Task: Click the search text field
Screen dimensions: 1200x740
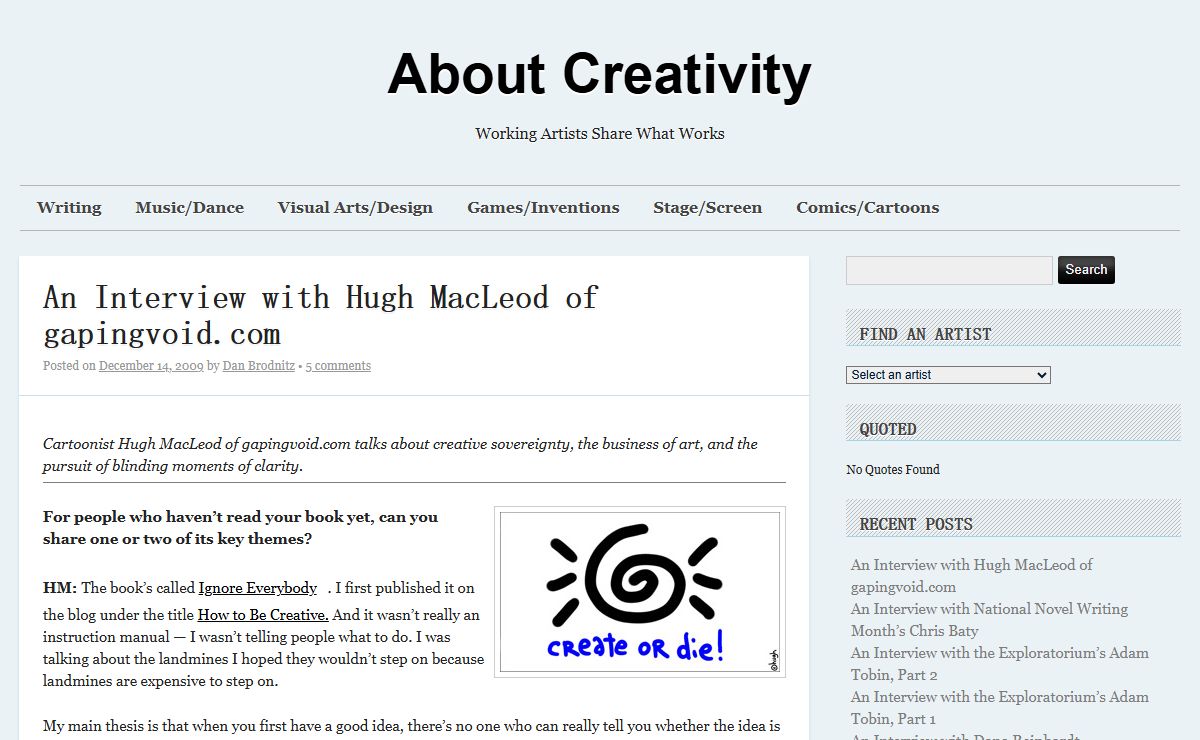Action: (x=949, y=270)
